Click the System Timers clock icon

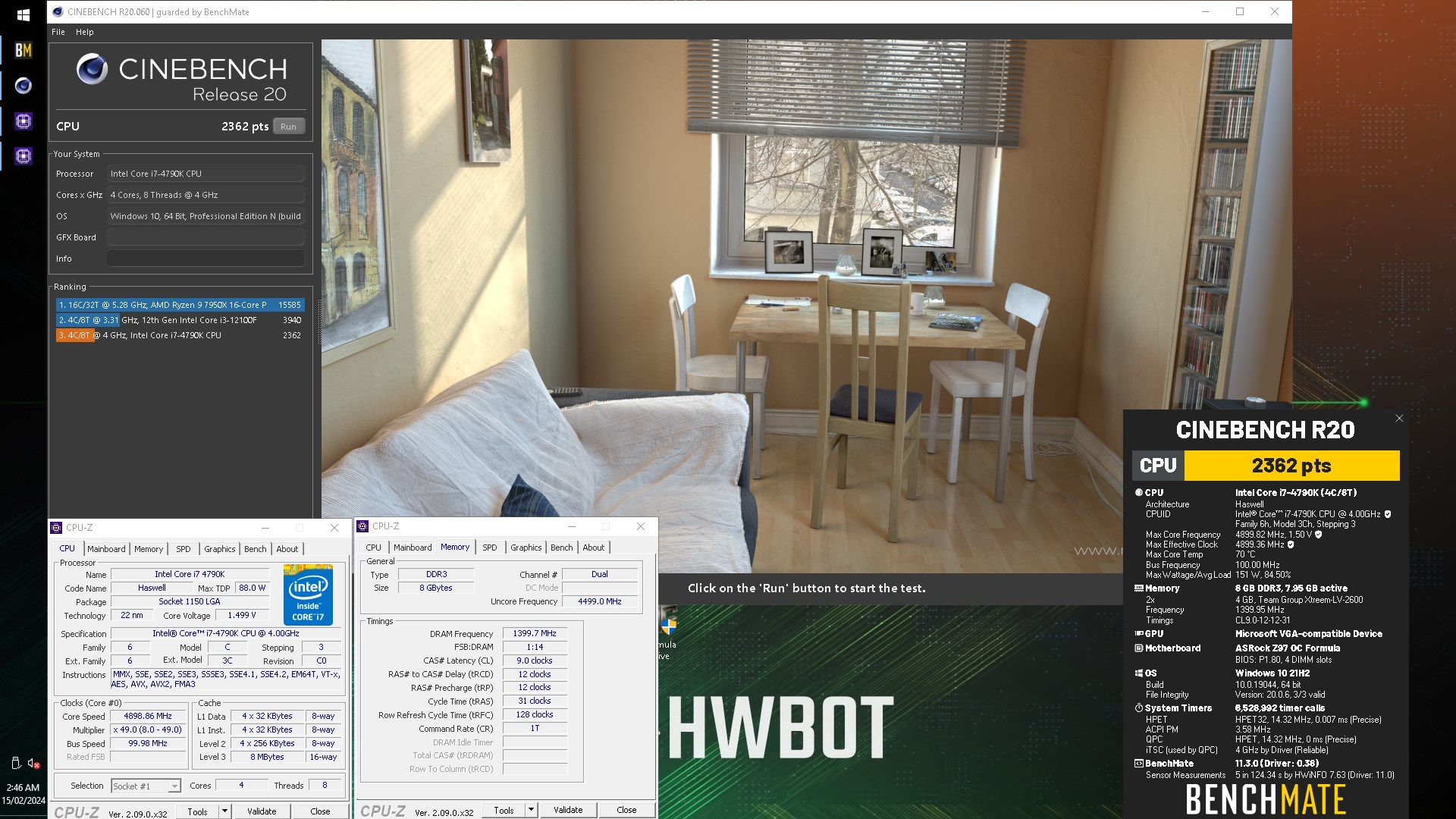[1138, 708]
